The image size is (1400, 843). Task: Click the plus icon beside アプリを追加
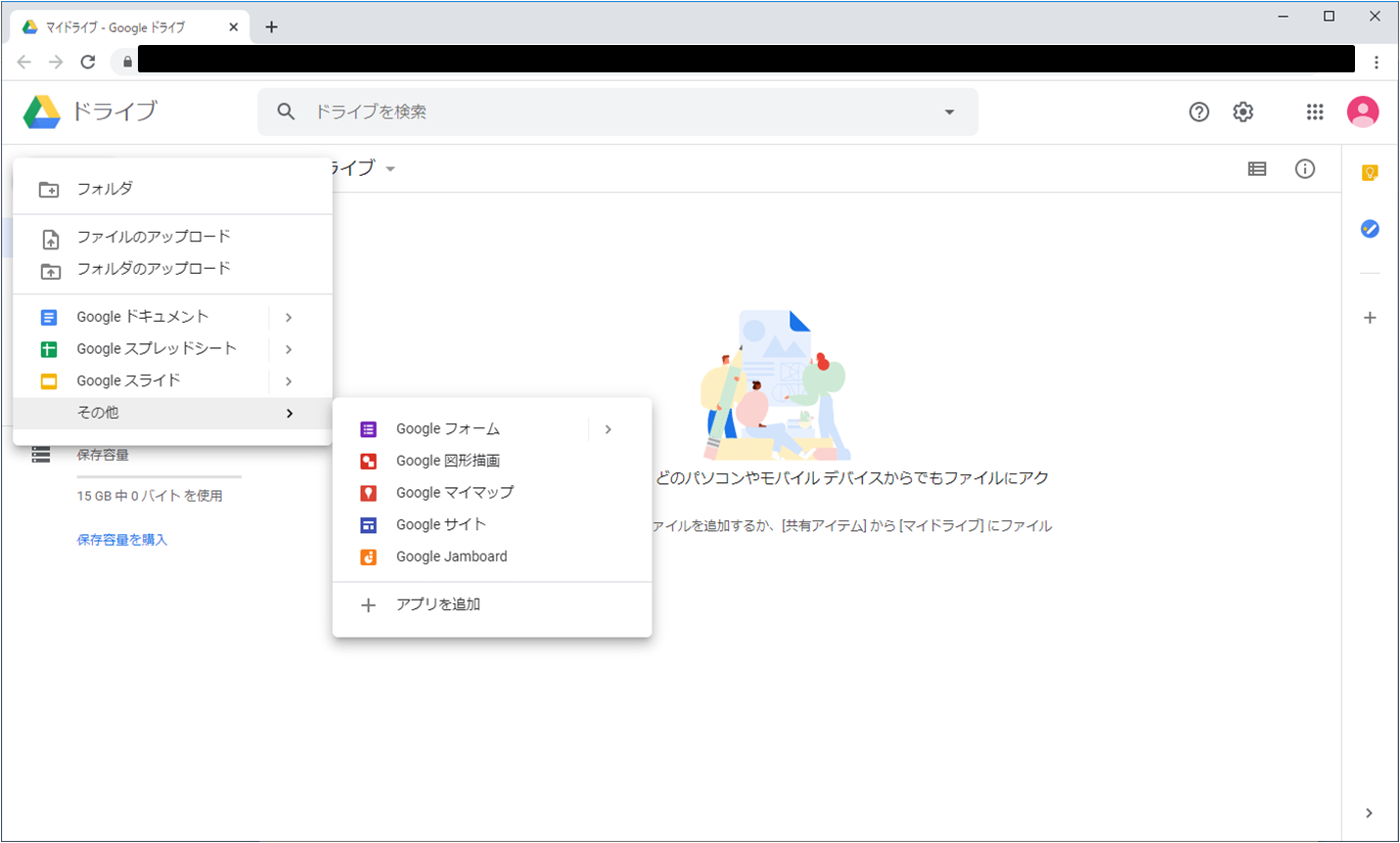pyautogui.click(x=369, y=605)
